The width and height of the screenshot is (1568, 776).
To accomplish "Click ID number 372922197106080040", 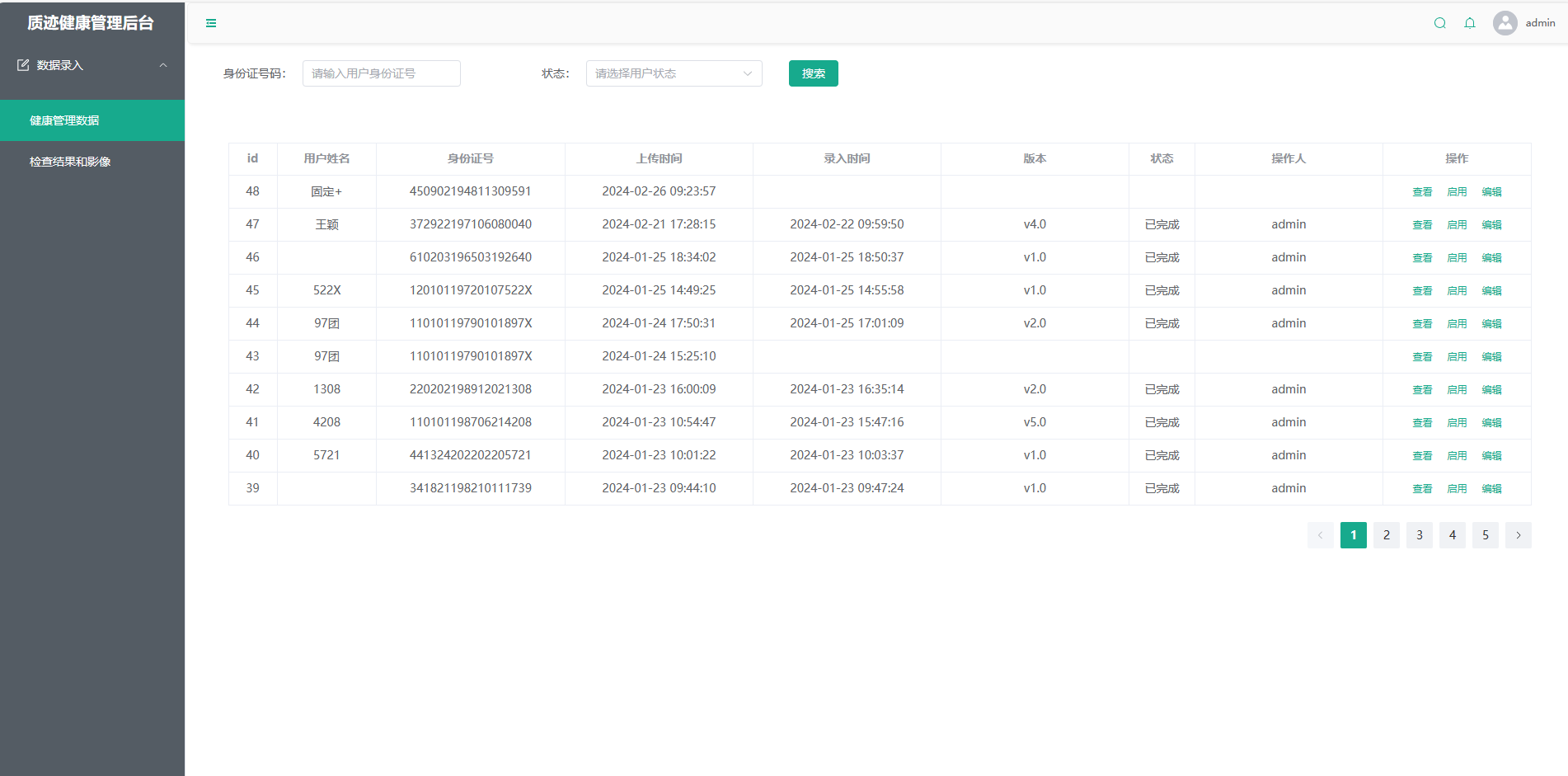I will pyautogui.click(x=471, y=224).
